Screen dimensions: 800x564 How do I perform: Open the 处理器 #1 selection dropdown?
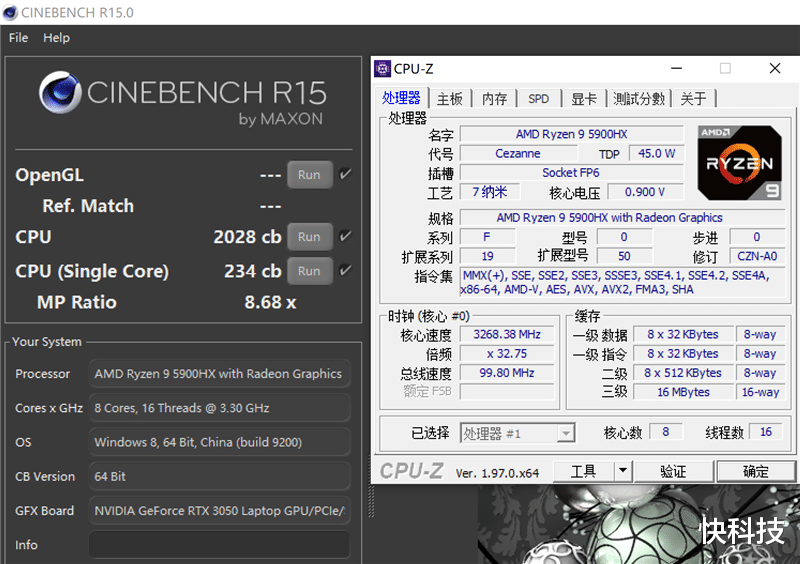517,433
